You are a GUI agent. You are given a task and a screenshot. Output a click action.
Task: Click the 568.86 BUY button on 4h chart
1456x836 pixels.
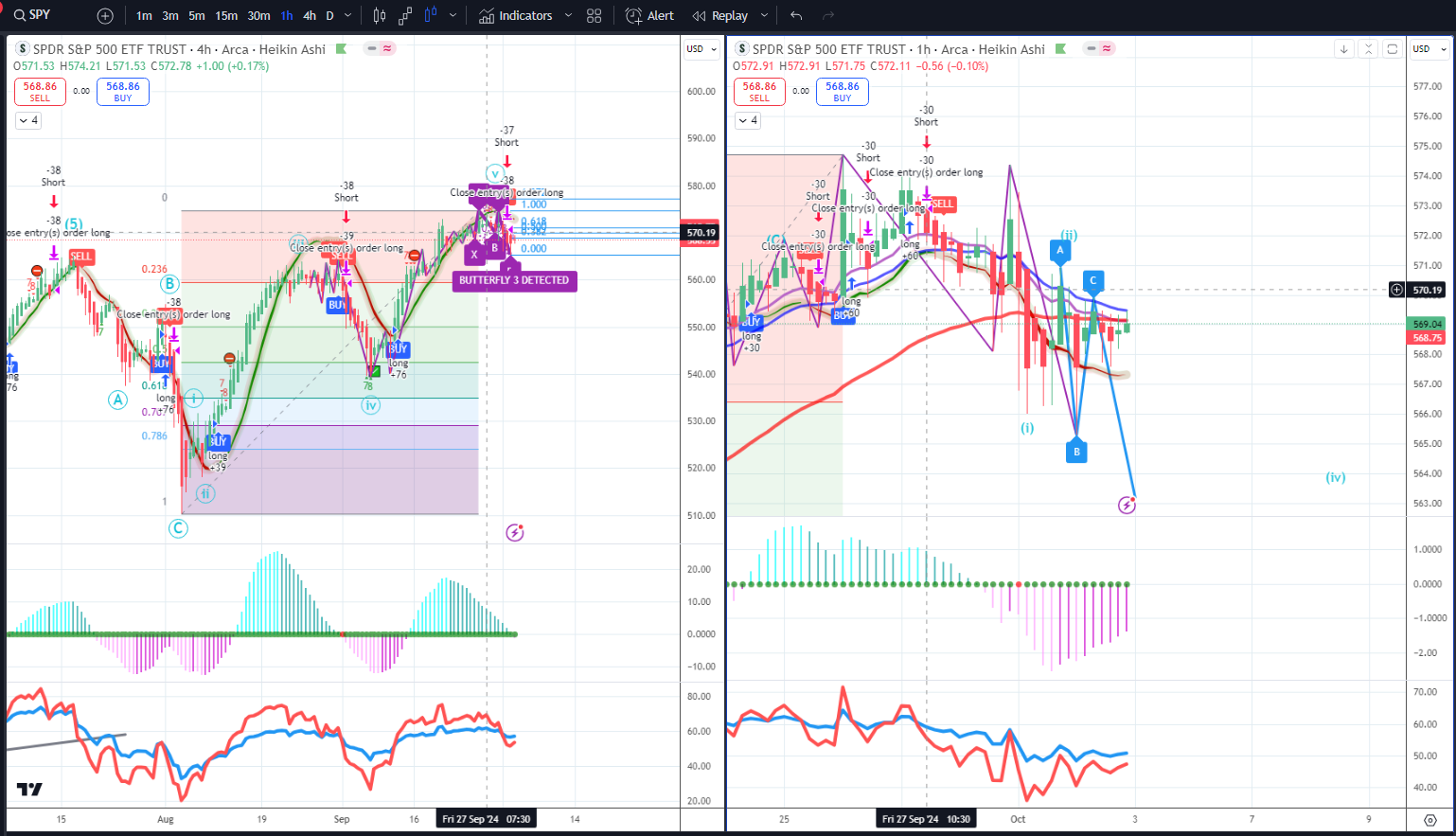click(123, 91)
